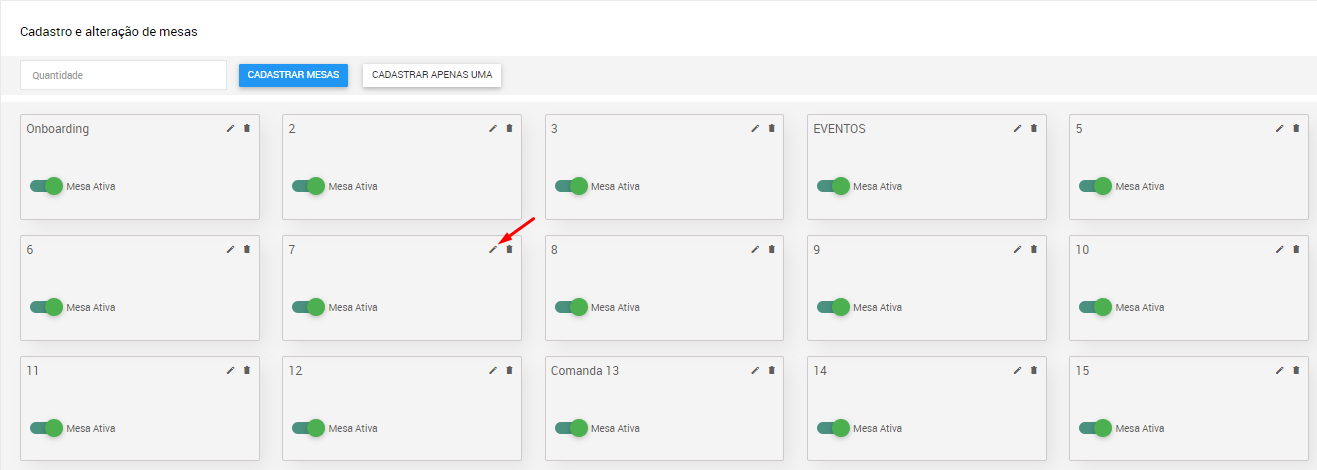Edit Comanda 13 with pencil icon
The width and height of the screenshot is (1317, 470).
755,370
